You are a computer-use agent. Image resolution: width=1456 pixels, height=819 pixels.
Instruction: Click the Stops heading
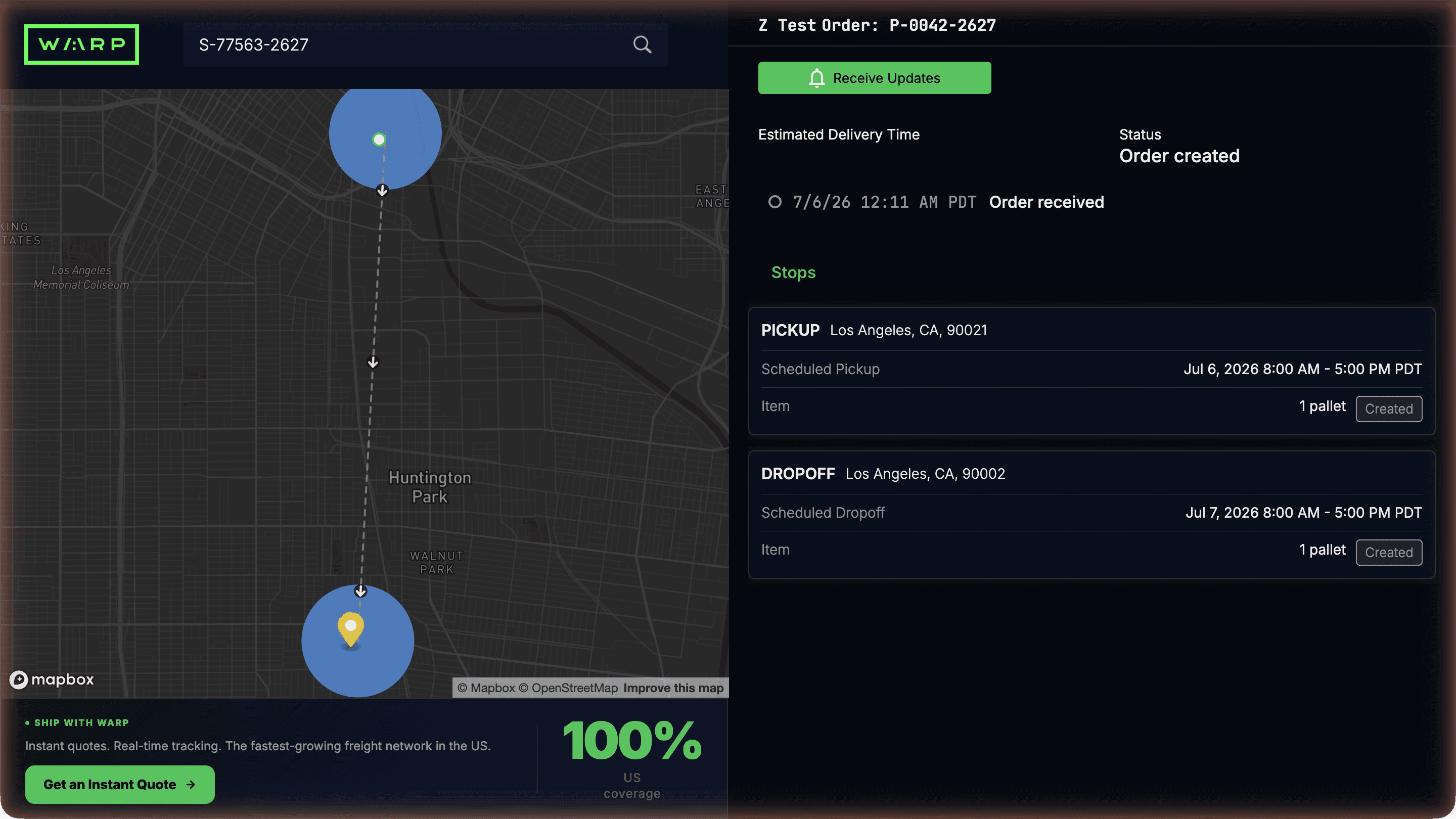click(793, 272)
